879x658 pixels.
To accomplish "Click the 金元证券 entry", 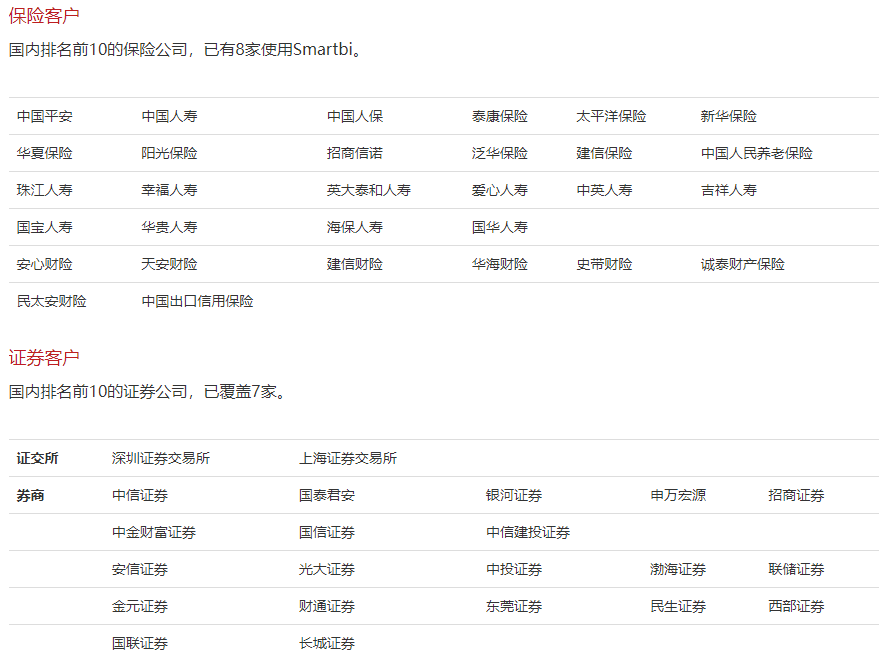I will pos(140,606).
